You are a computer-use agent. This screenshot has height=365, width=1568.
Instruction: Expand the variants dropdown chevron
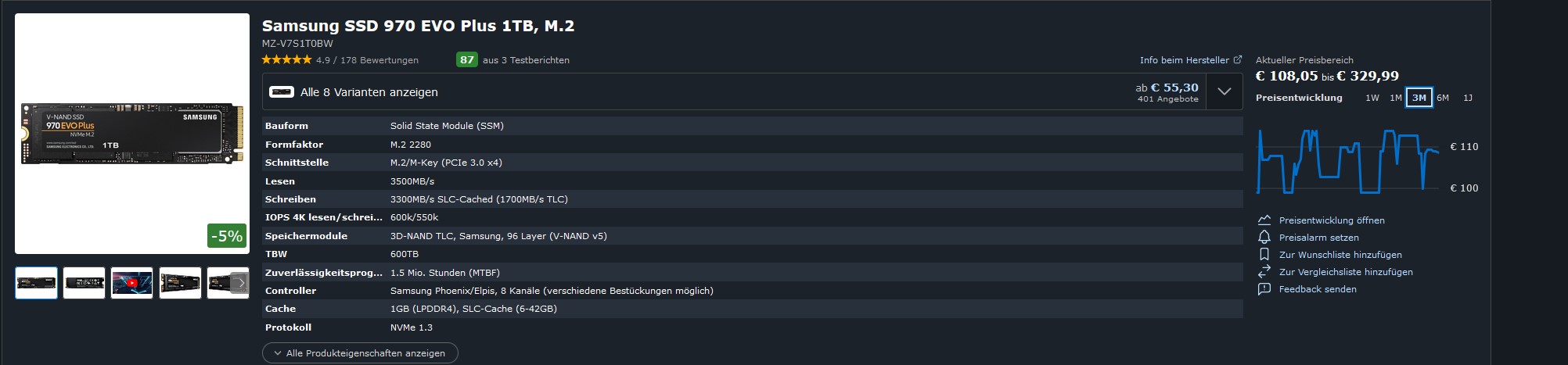pos(1225,92)
